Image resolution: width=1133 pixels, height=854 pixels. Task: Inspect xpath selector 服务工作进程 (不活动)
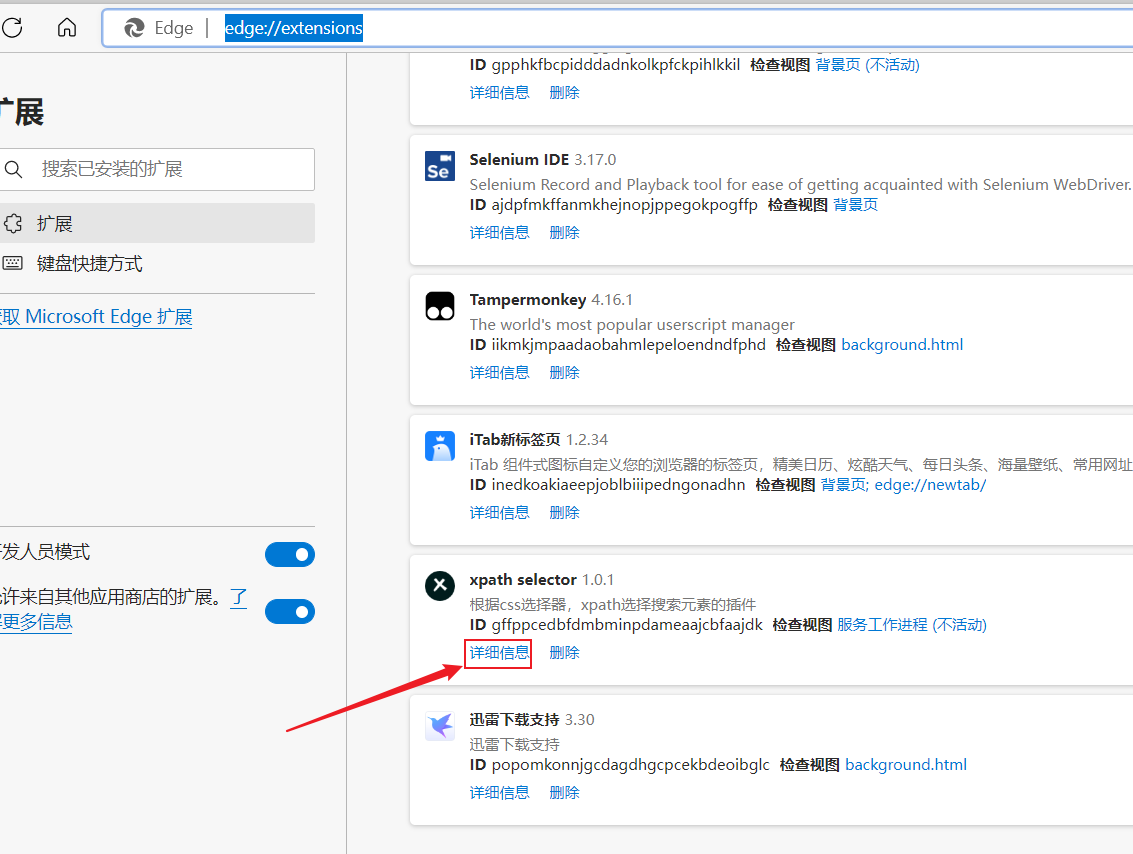coord(912,625)
